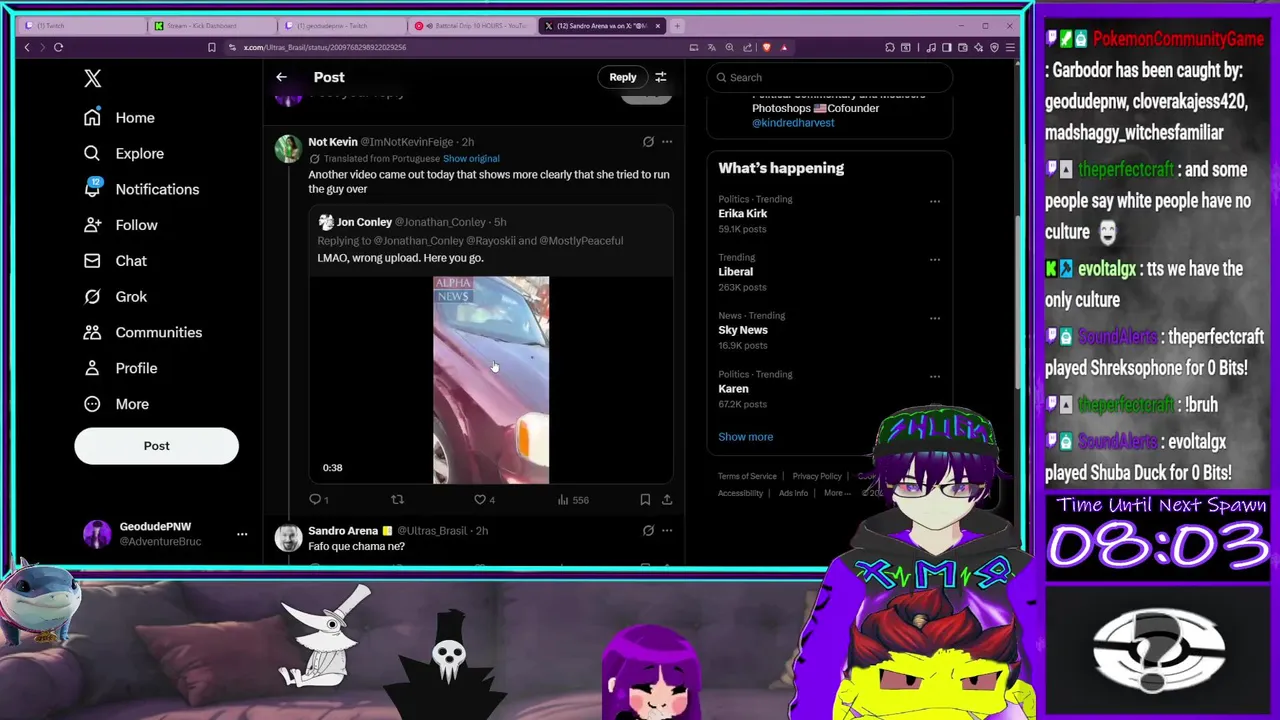Like Not Kevin's post

click(x=484, y=499)
